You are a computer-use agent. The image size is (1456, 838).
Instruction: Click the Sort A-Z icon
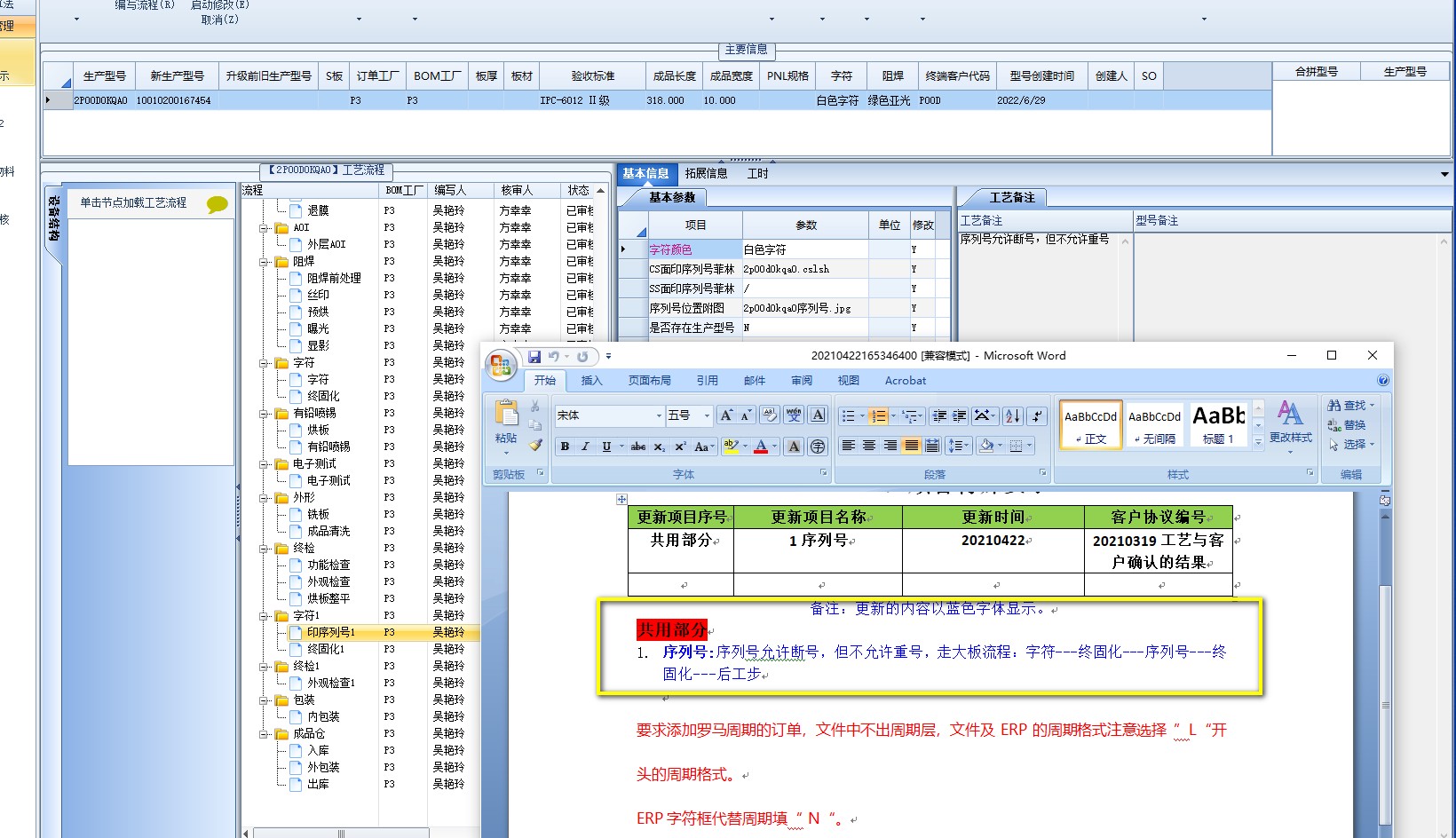[x=1013, y=415]
